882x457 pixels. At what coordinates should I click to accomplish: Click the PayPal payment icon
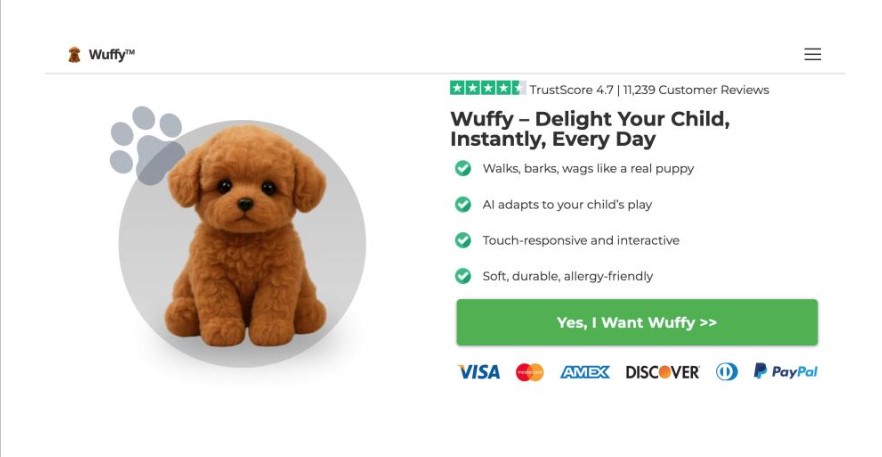tap(786, 372)
